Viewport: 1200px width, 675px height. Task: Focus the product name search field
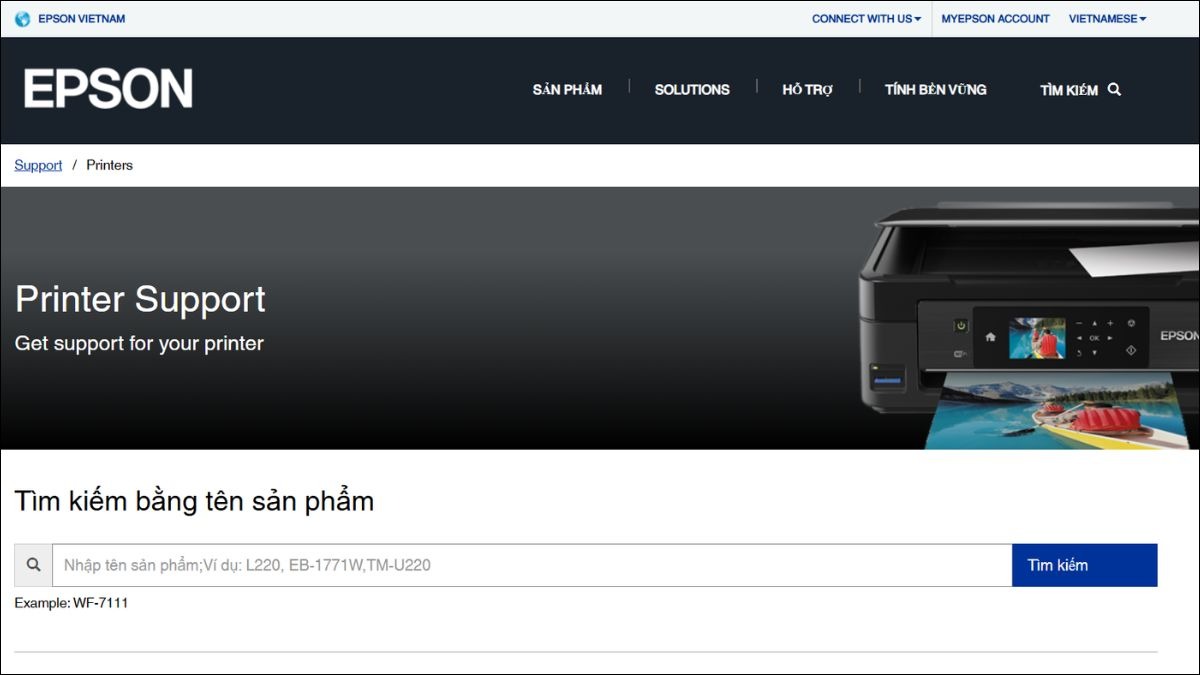point(532,565)
